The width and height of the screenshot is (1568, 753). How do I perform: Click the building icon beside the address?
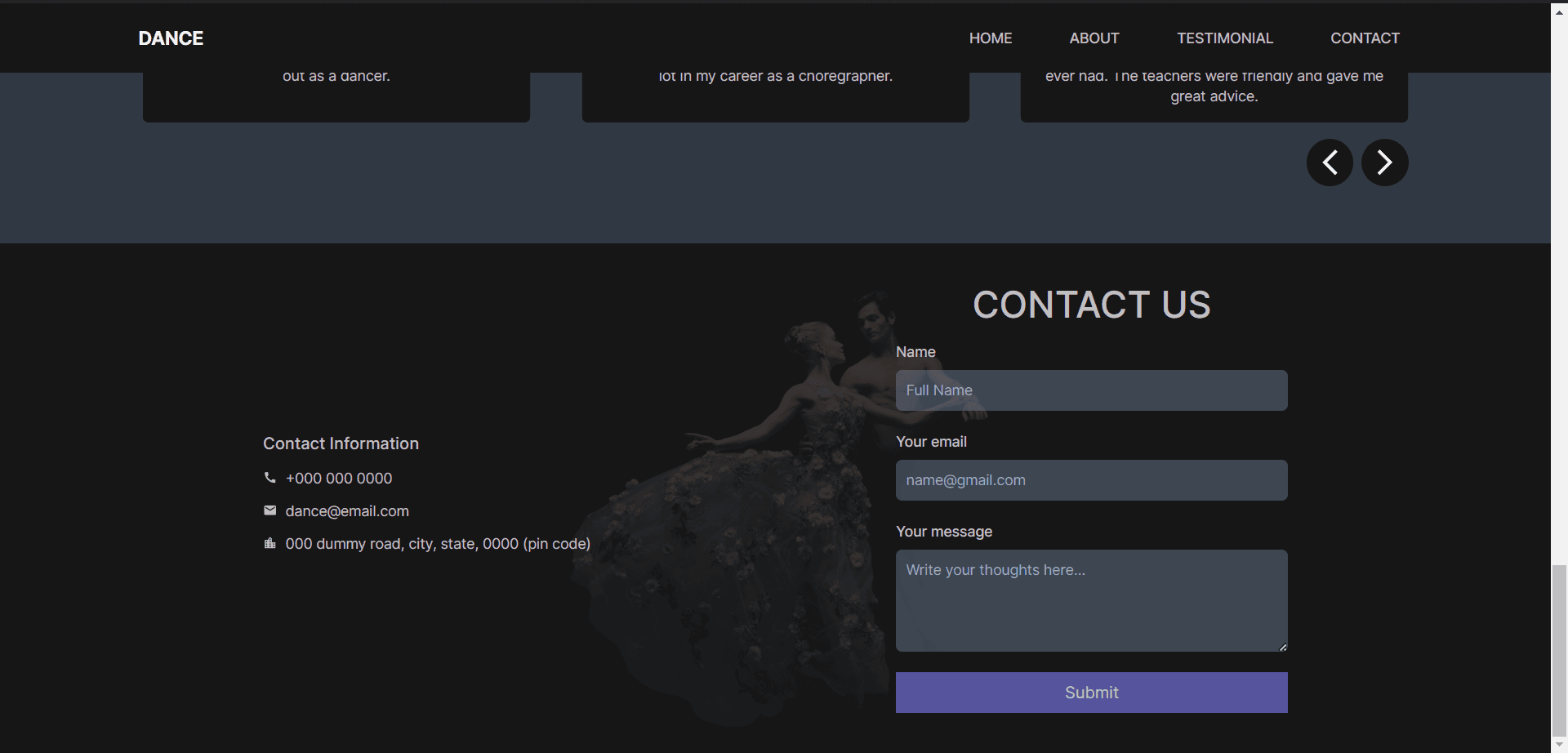tap(270, 543)
